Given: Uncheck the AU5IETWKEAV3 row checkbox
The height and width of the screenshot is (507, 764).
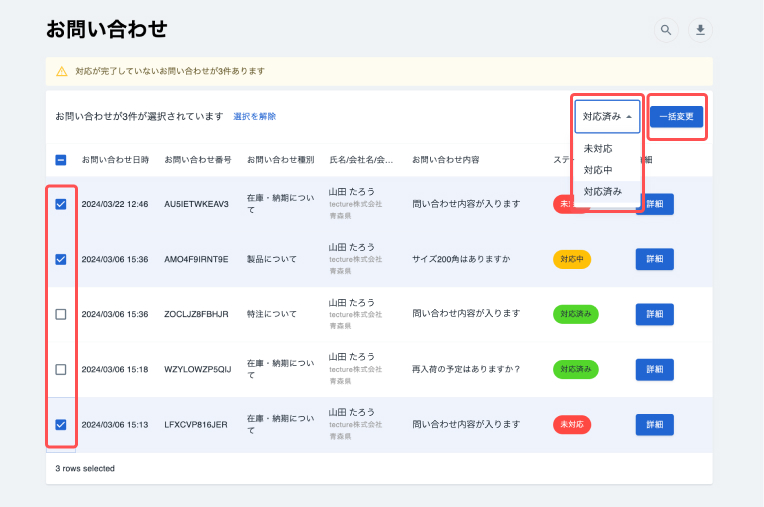Looking at the screenshot, I should (x=61, y=204).
